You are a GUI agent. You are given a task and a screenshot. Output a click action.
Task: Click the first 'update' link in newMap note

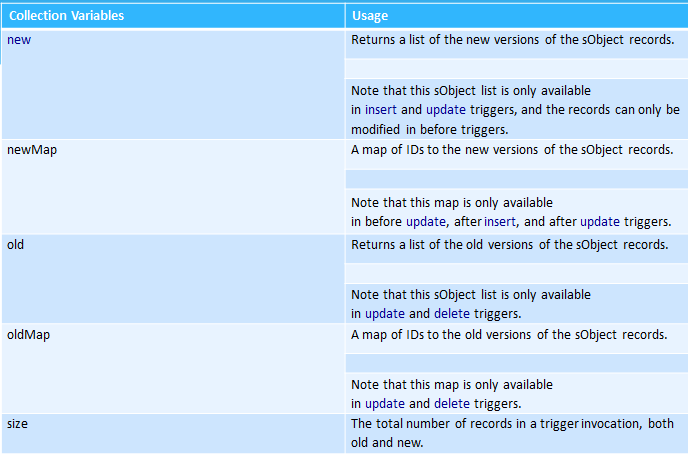426,222
